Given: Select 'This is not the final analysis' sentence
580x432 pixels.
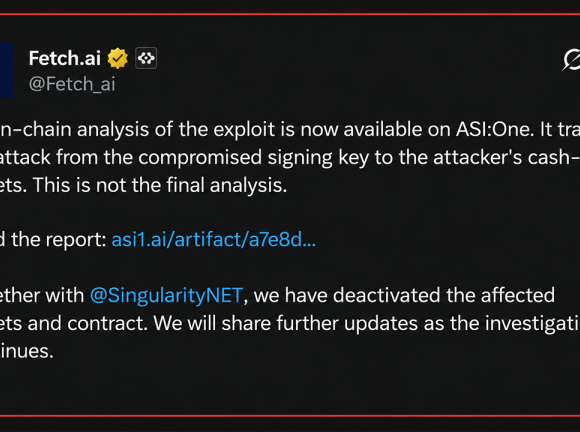Looking at the screenshot, I should tap(160, 185).
